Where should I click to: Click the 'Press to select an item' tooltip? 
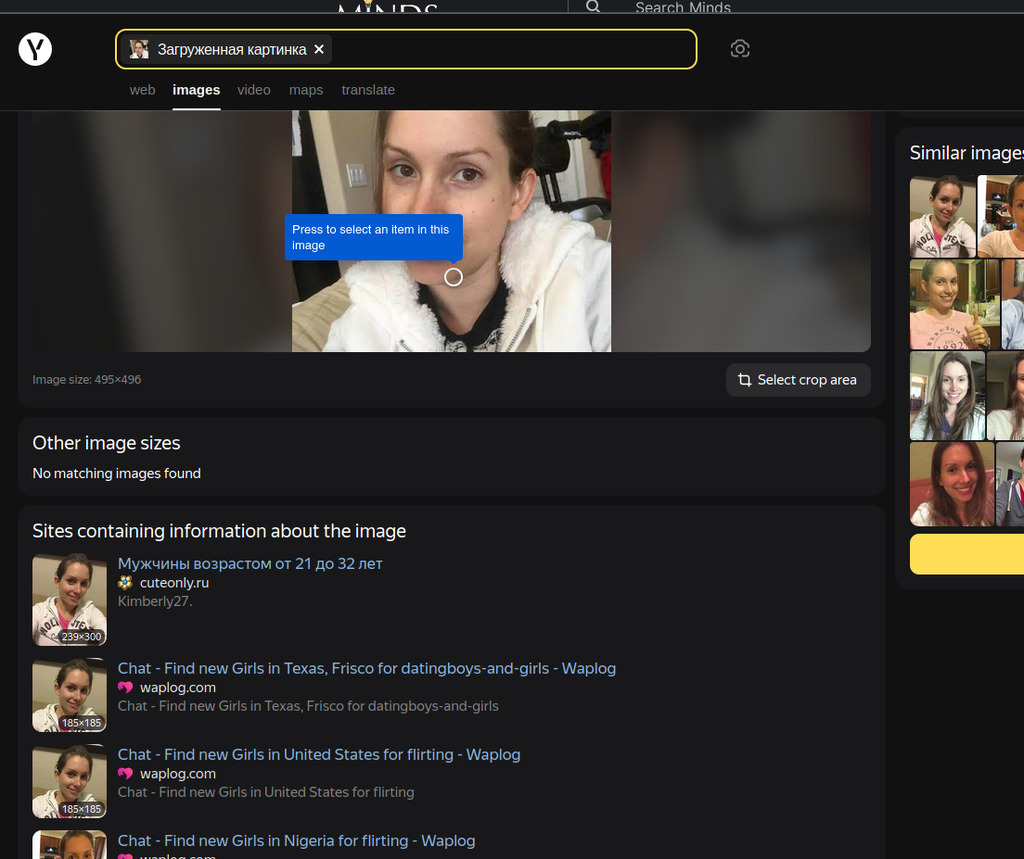(373, 237)
